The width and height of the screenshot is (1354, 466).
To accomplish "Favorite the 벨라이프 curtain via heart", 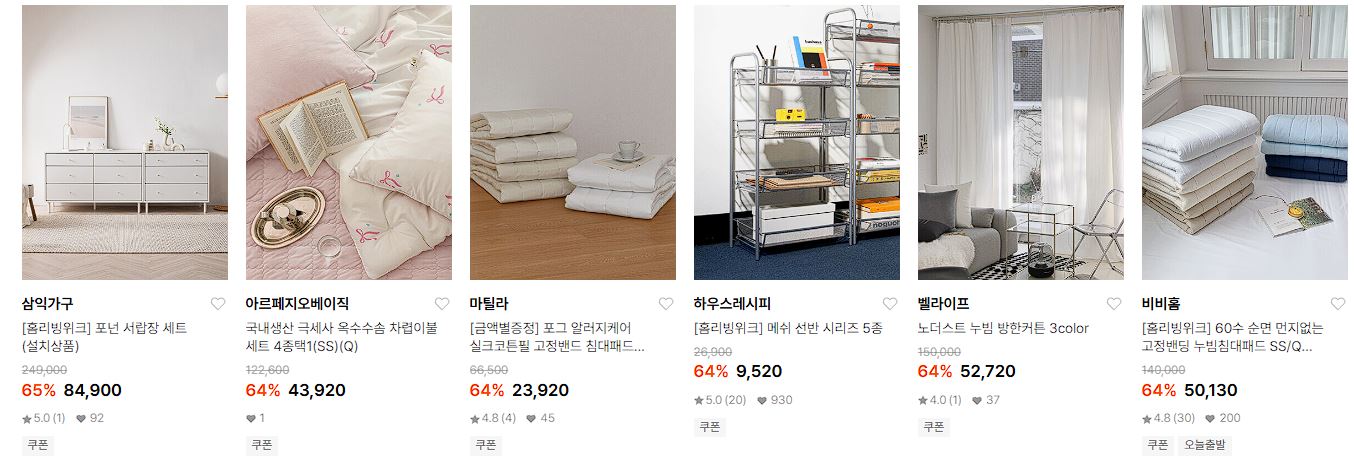I will (1114, 304).
